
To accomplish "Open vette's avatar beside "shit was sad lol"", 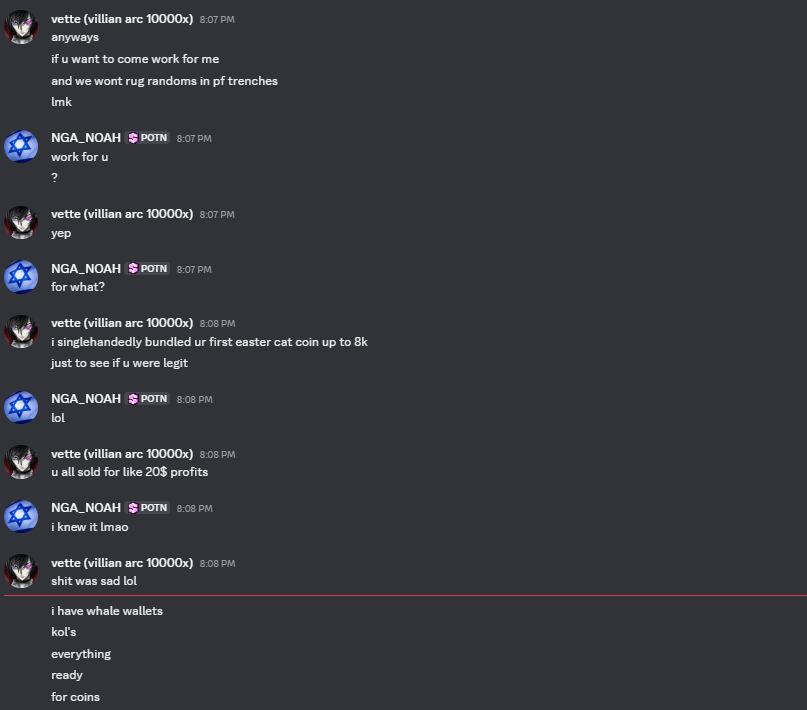I will coord(21,571).
